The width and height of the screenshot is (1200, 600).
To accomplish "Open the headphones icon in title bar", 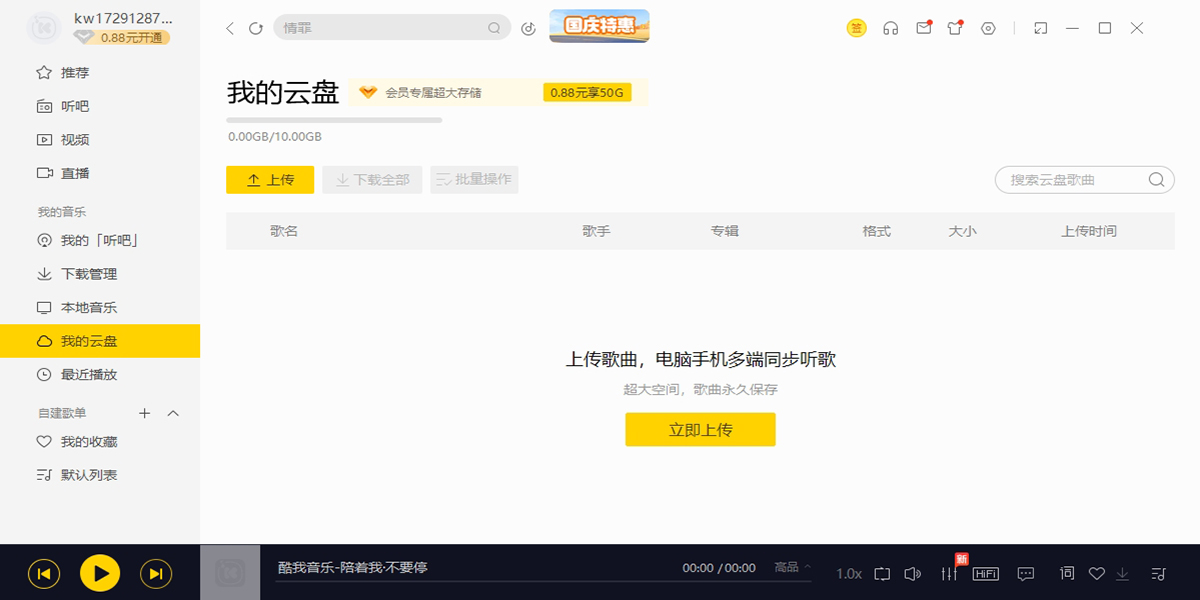I will coord(890,29).
